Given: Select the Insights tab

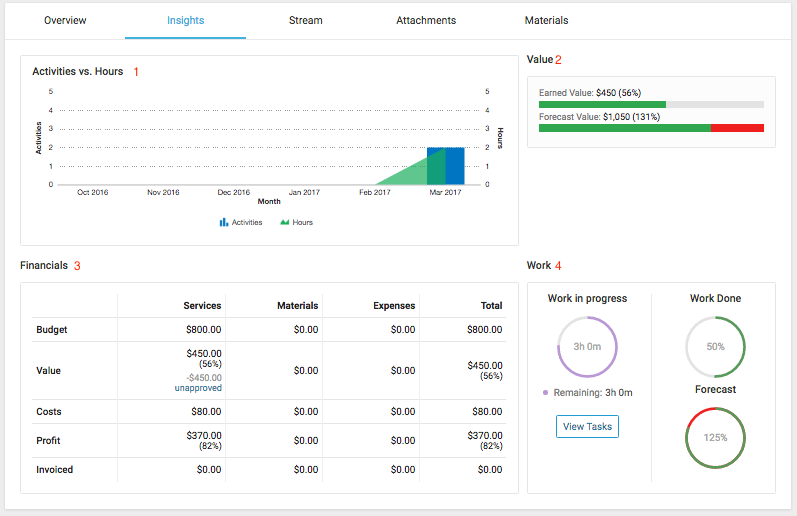Looking at the screenshot, I should (185, 20).
